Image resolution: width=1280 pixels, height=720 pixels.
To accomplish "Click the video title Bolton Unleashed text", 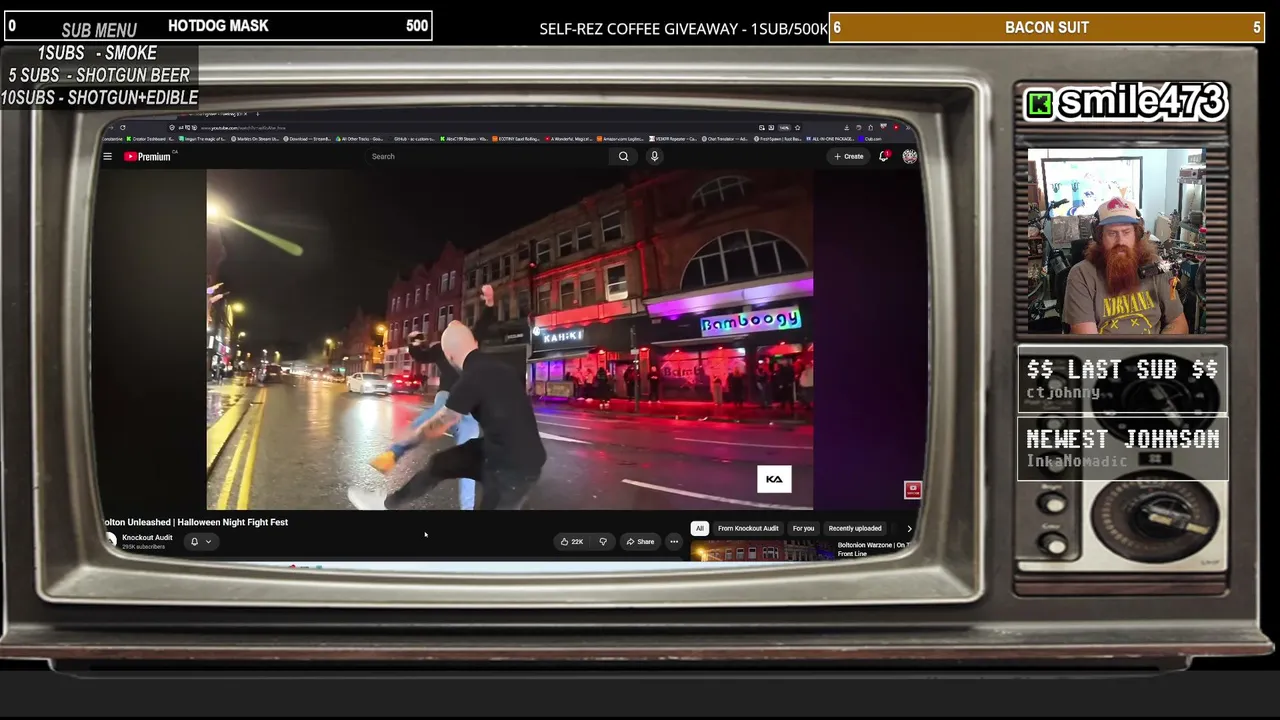I will pyautogui.click(x=196, y=522).
